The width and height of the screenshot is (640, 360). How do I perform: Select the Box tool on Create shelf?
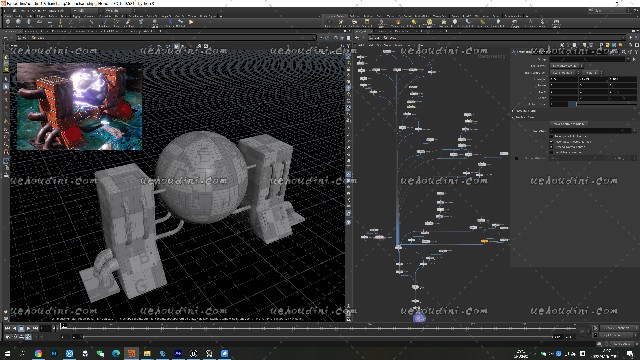click(8, 22)
